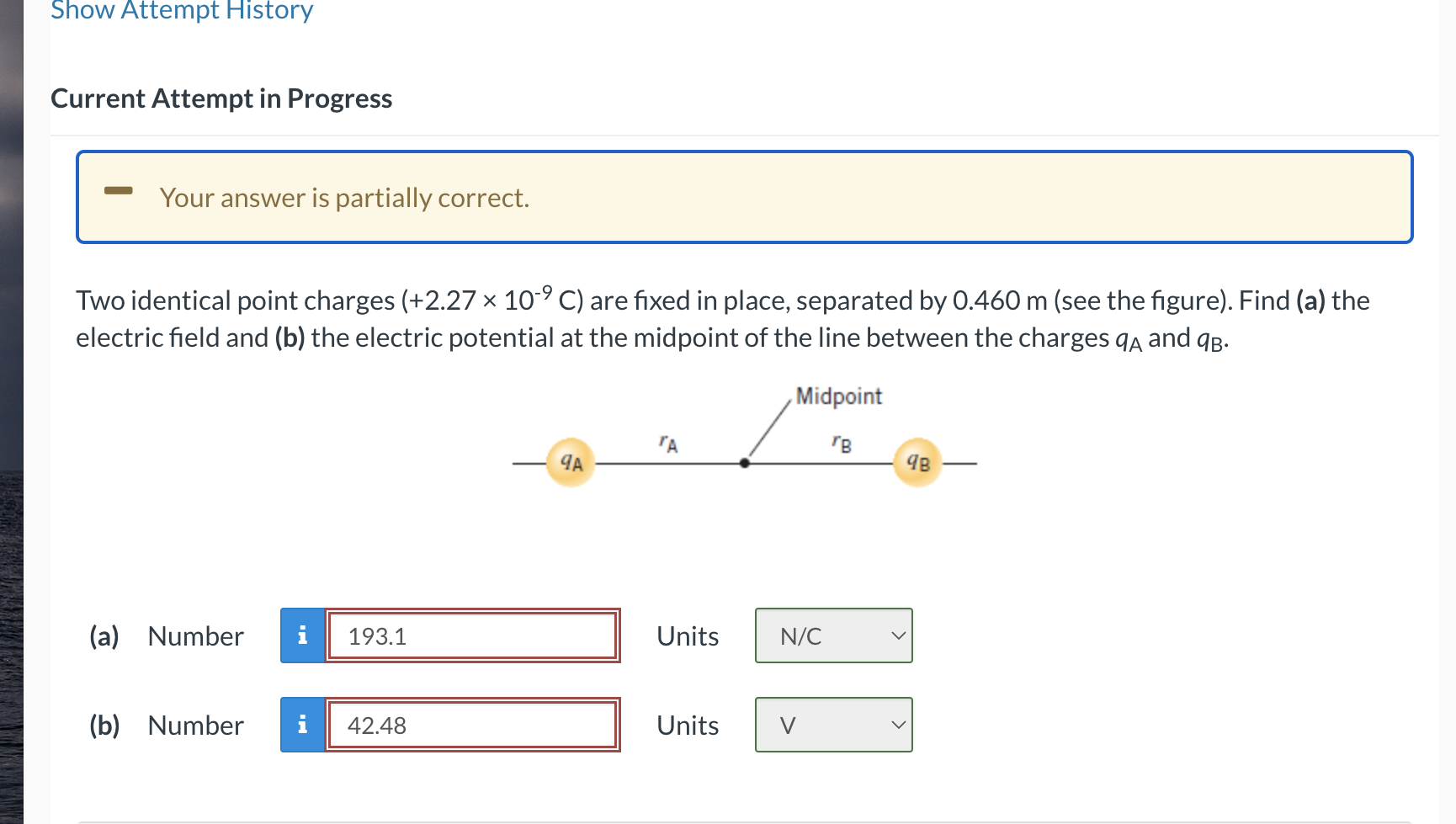
Task: Open the N/C units dropdown for part (a)
Action: [832, 636]
